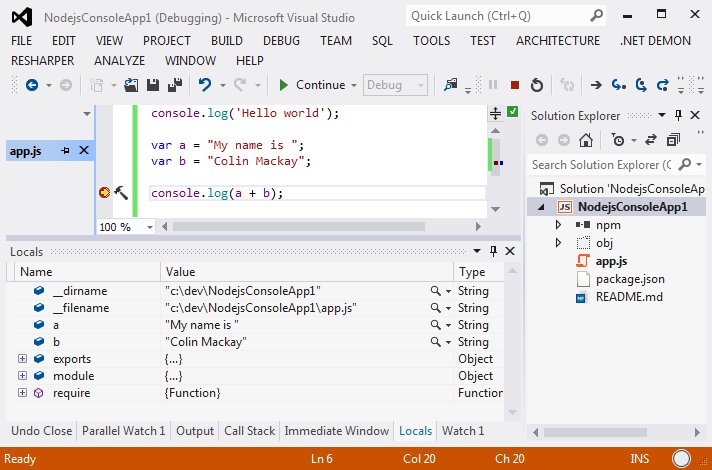
Task: Click the Save floppy disk icon
Action: coord(153,85)
